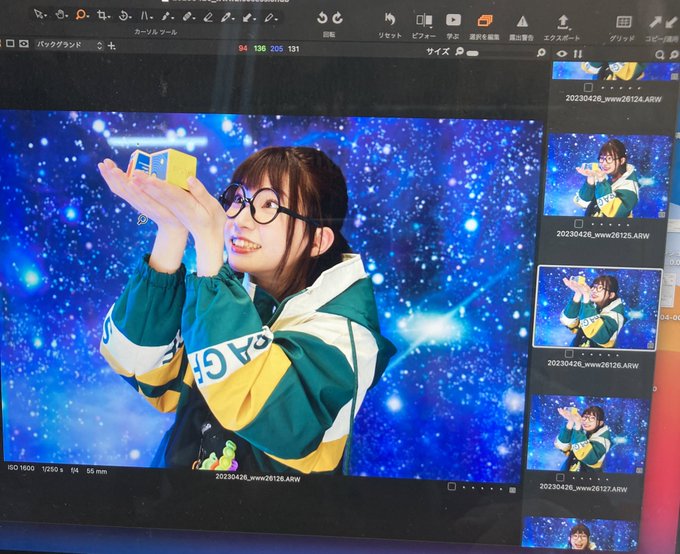Click the リセット reset icon
Viewport: 680px width, 554px height.
[389, 19]
